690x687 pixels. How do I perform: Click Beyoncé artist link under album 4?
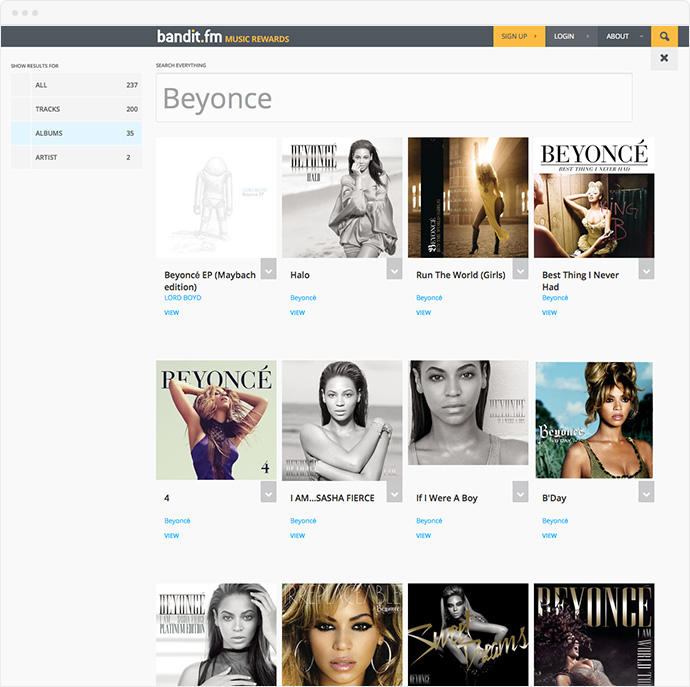pyautogui.click(x=177, y=521)
